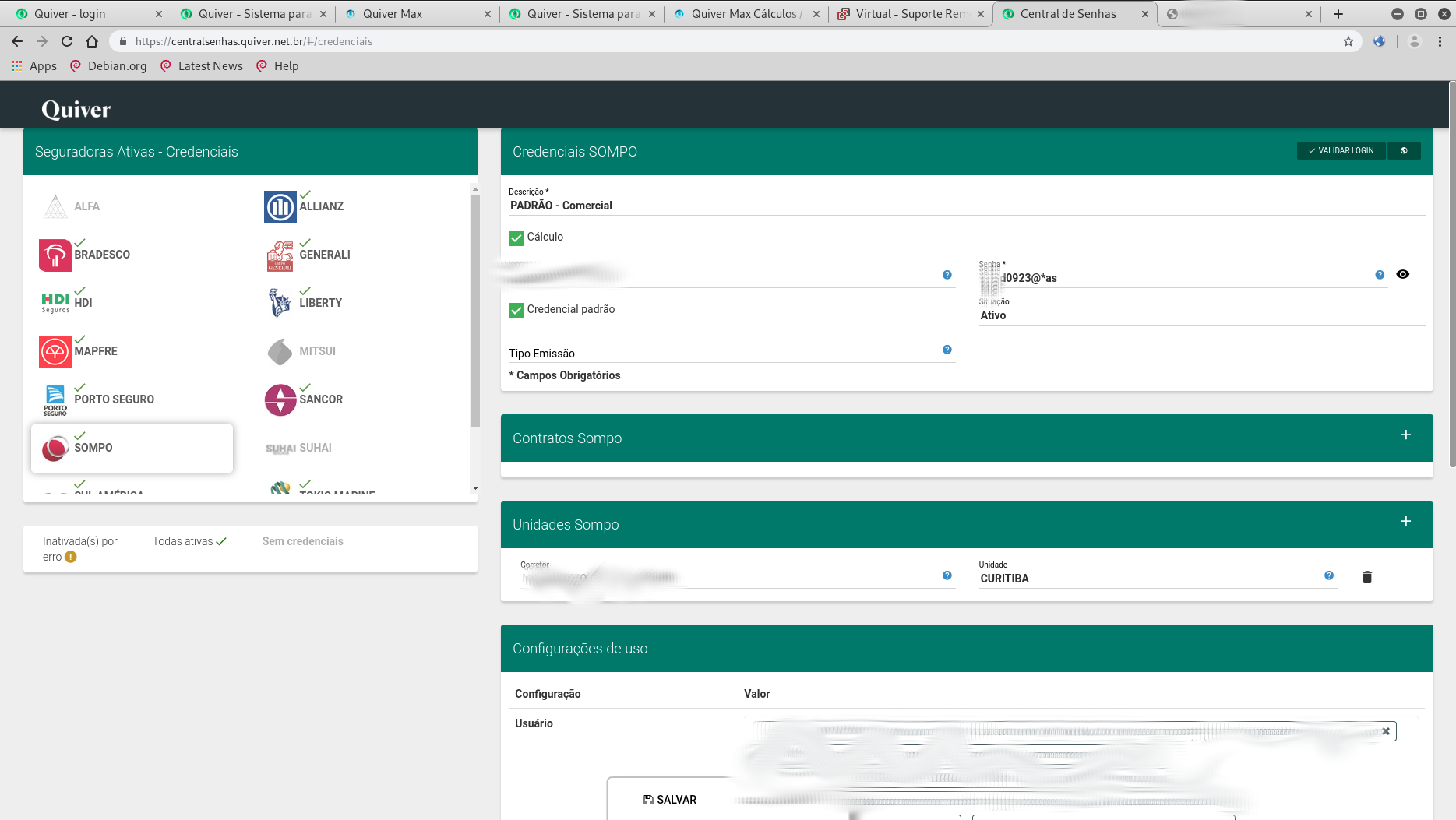This screenshot has width=1456, height=820.
Task: Bookmark this page with the star icon
Action: click(x=1348, y=41)
